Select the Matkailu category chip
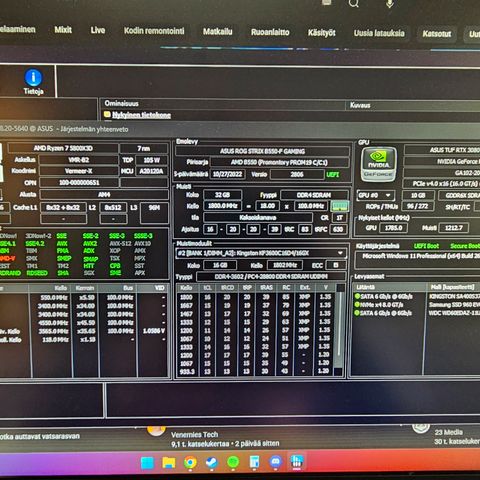Screen dimensions: 480x480 218,32
